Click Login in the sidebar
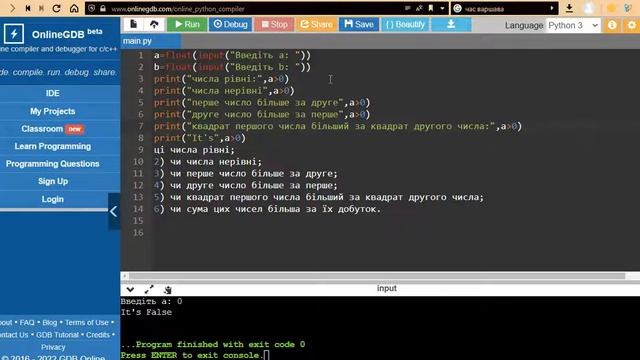Screen dimensions: 640x360 tap(53, 199)
